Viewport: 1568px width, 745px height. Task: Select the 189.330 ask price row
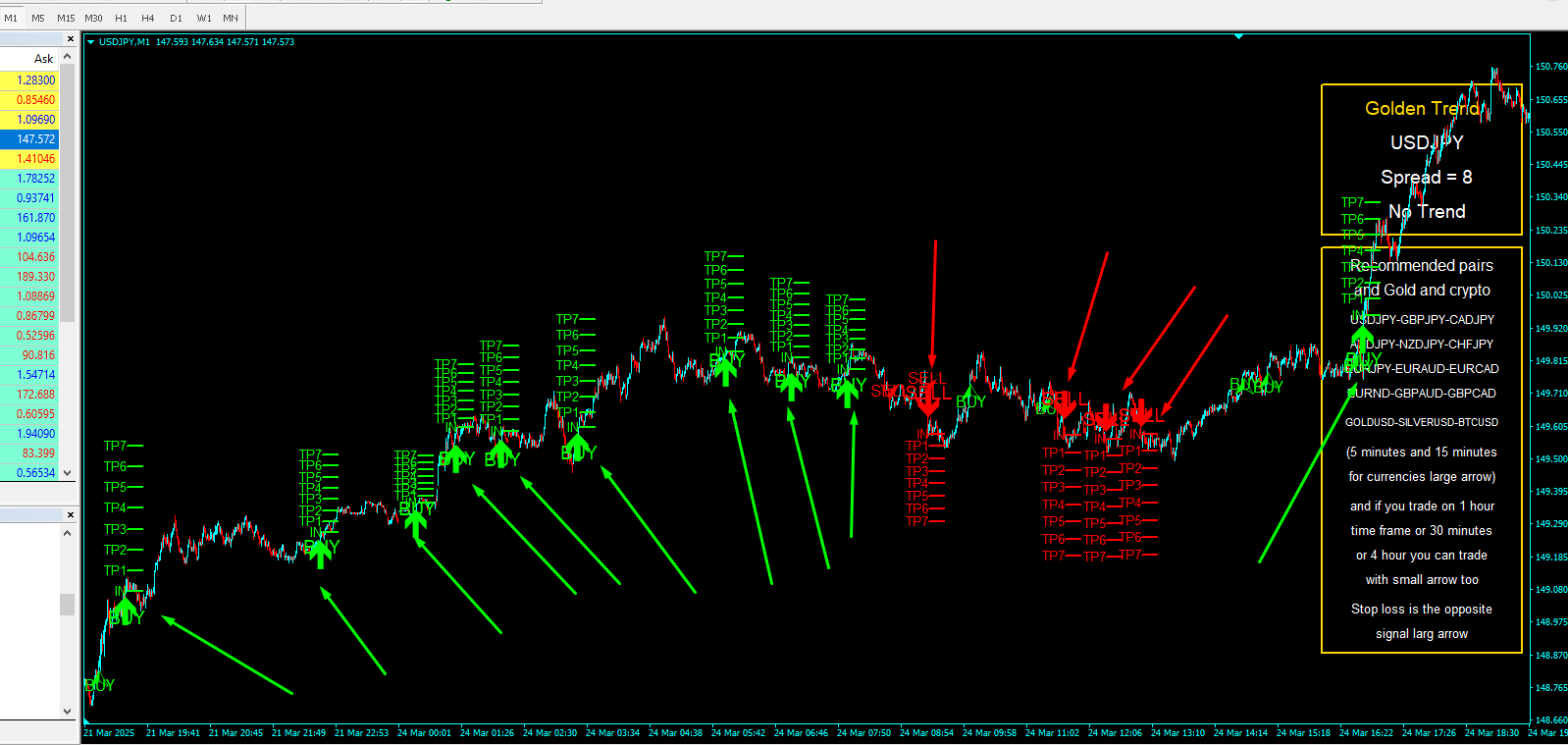[29, 277]
